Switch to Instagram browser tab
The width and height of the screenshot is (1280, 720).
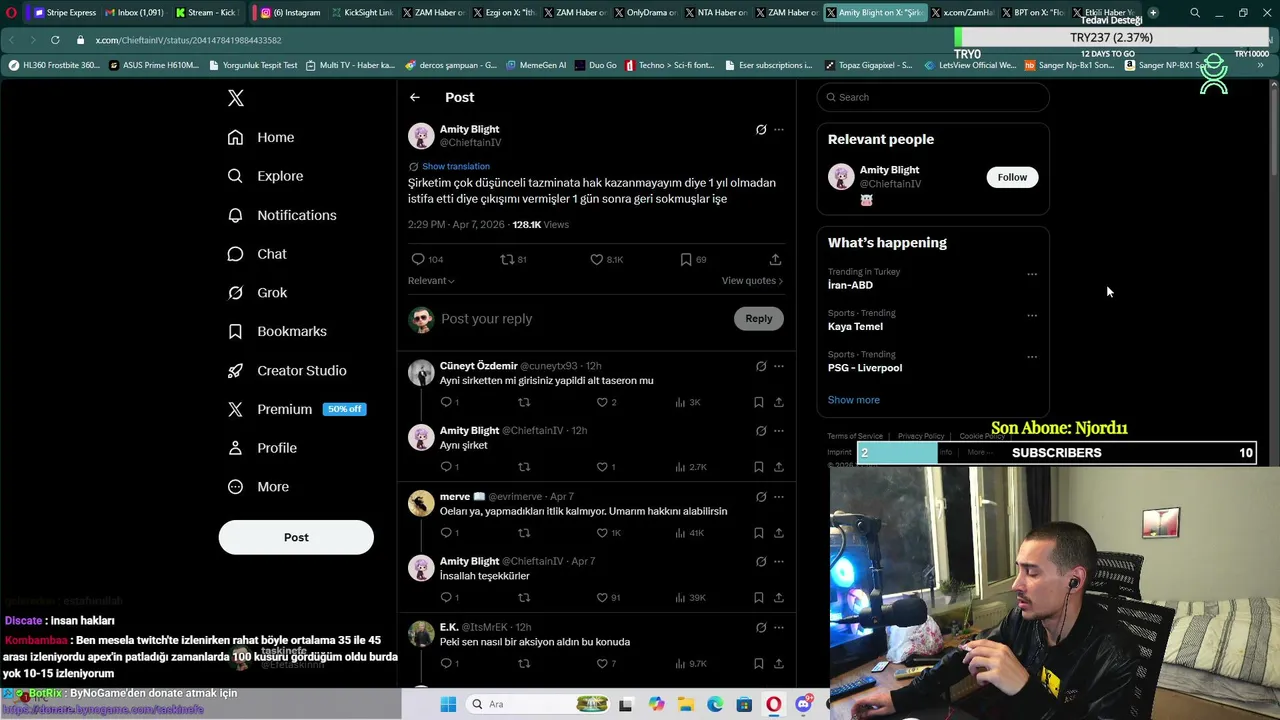pyautogui.click(x=293, y=12)
